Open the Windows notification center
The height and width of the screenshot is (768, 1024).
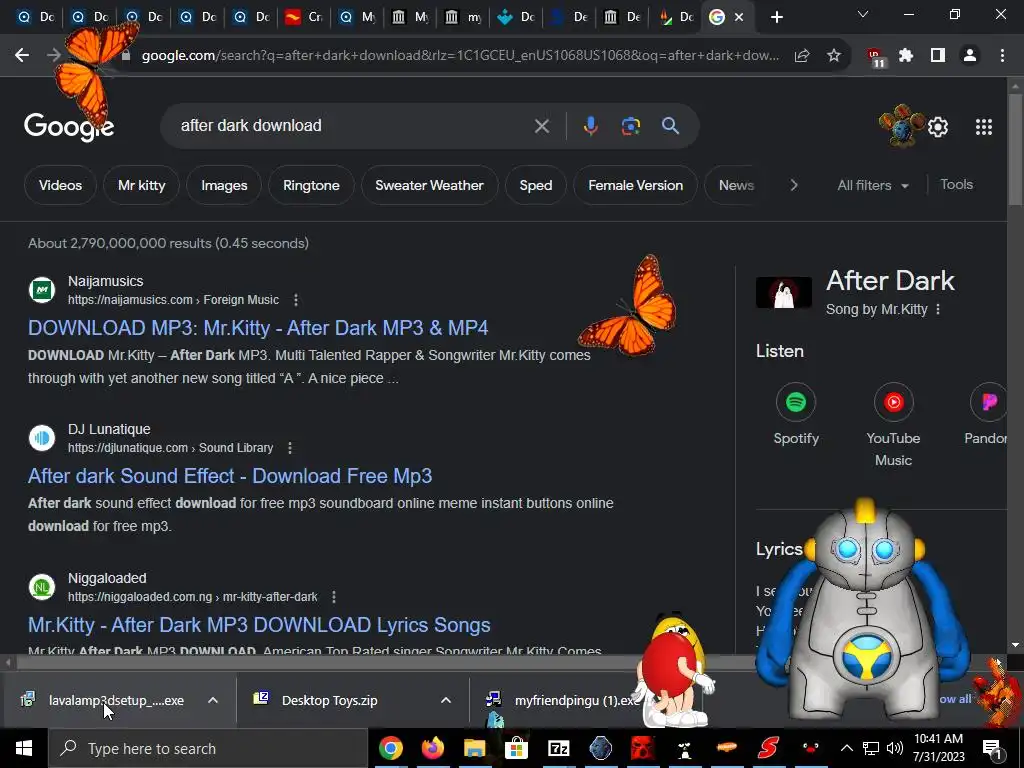coord(993,748)
